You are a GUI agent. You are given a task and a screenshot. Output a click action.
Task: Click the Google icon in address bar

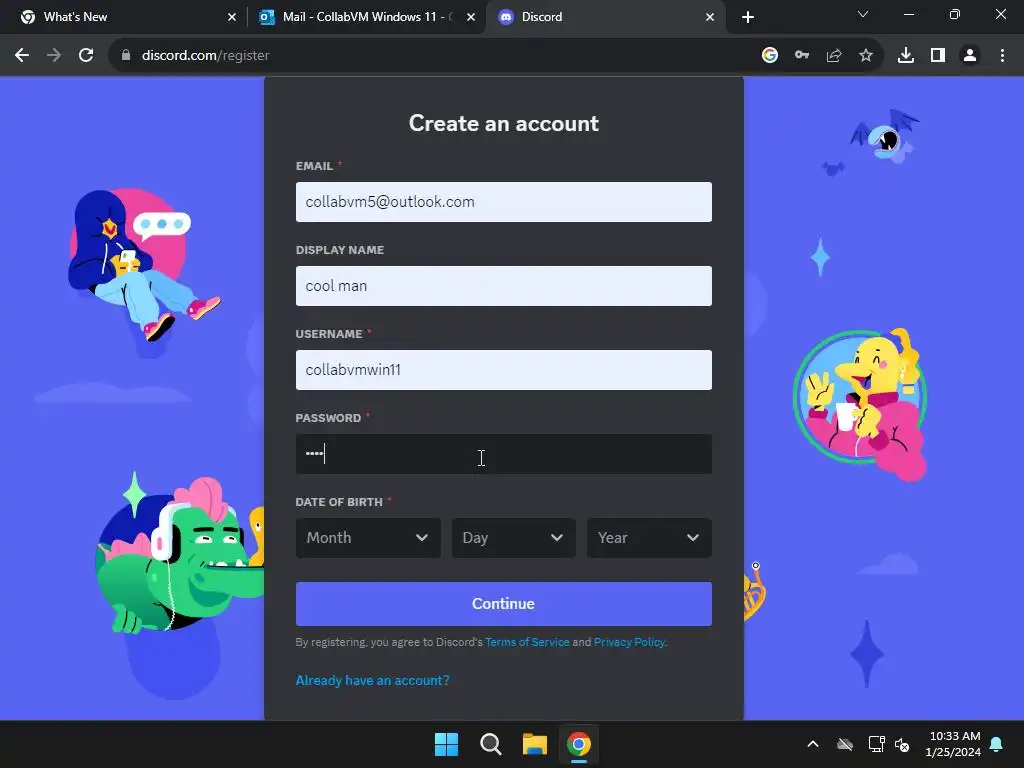(770, 56)
